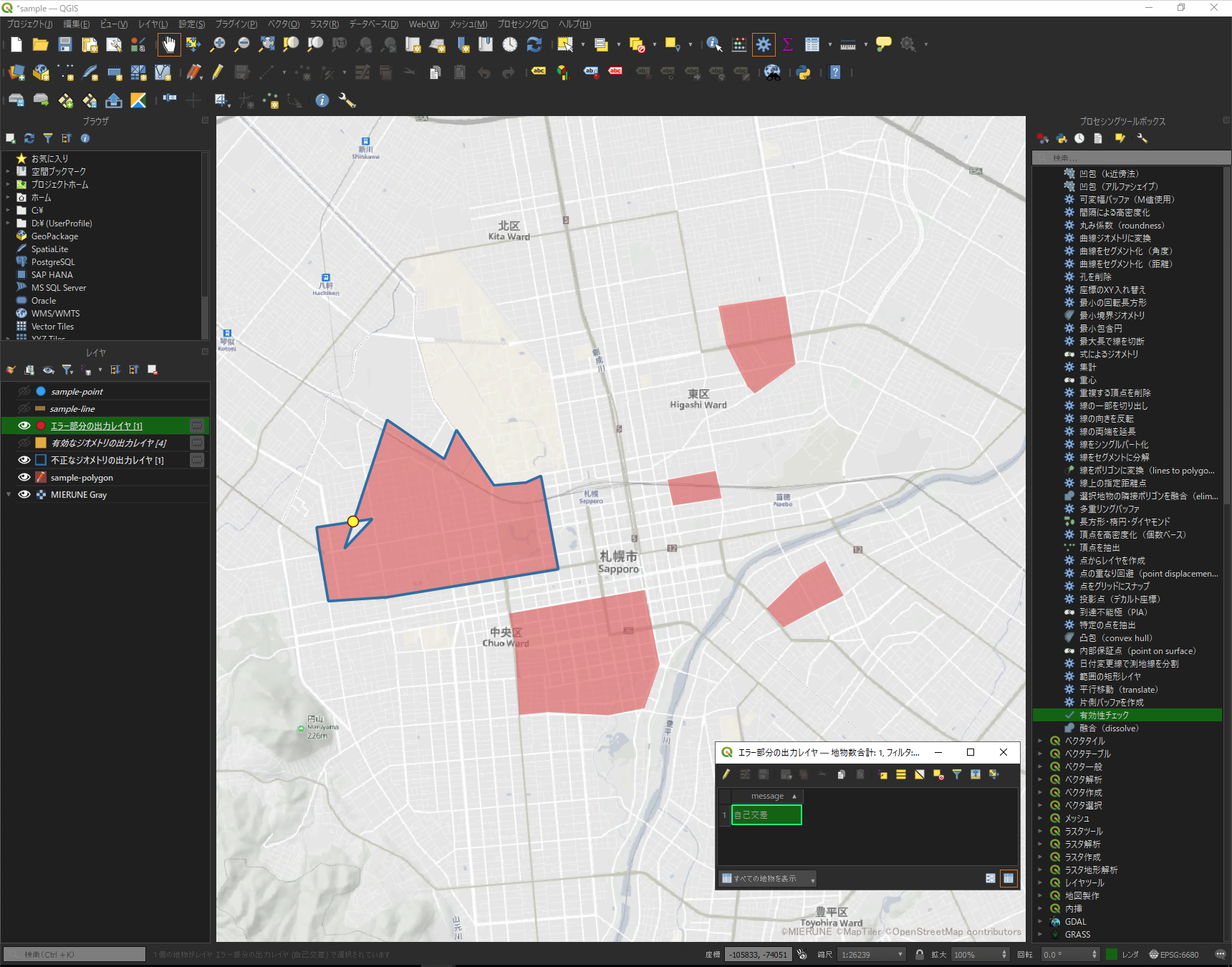Zoom to full extent with the arrows icon
1232x967 pixels.
(x=266, y=44)
